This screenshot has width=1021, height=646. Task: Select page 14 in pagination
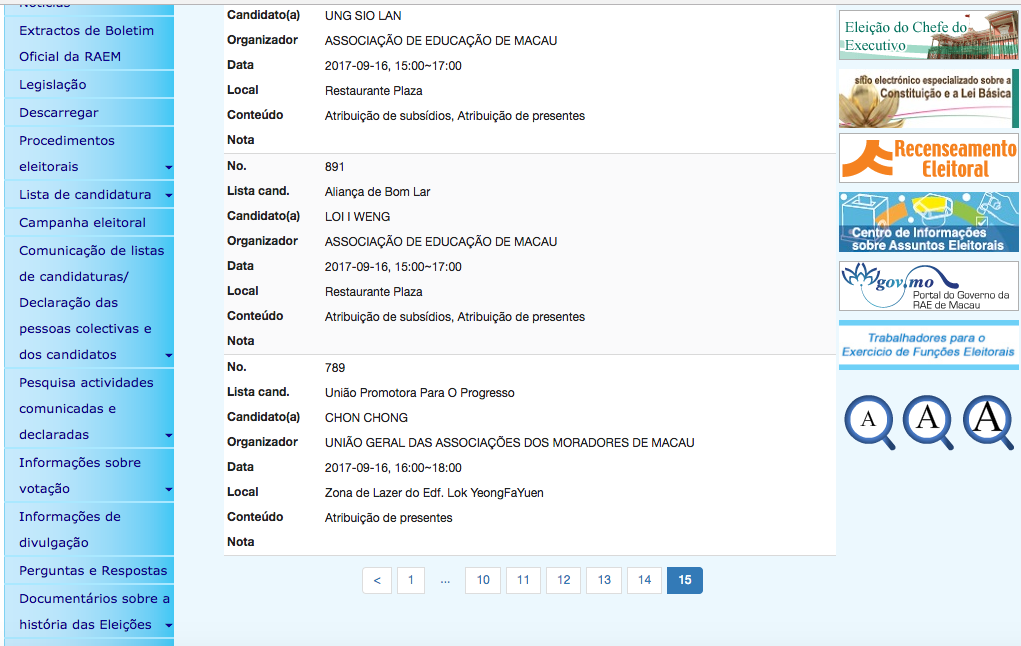(644, 581)
